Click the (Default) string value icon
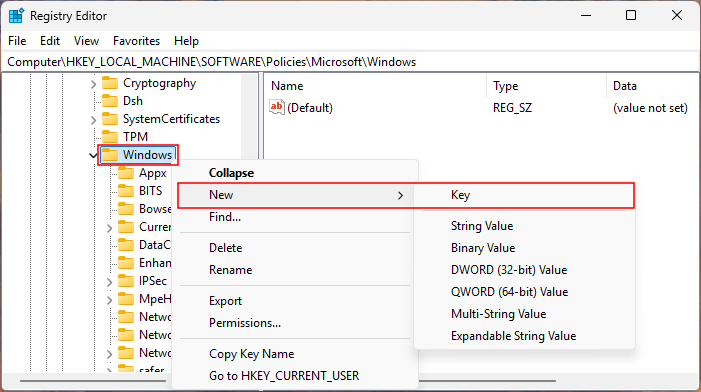Image resolution: width=701 pixels, height=392 pixels. click(277, 107)
